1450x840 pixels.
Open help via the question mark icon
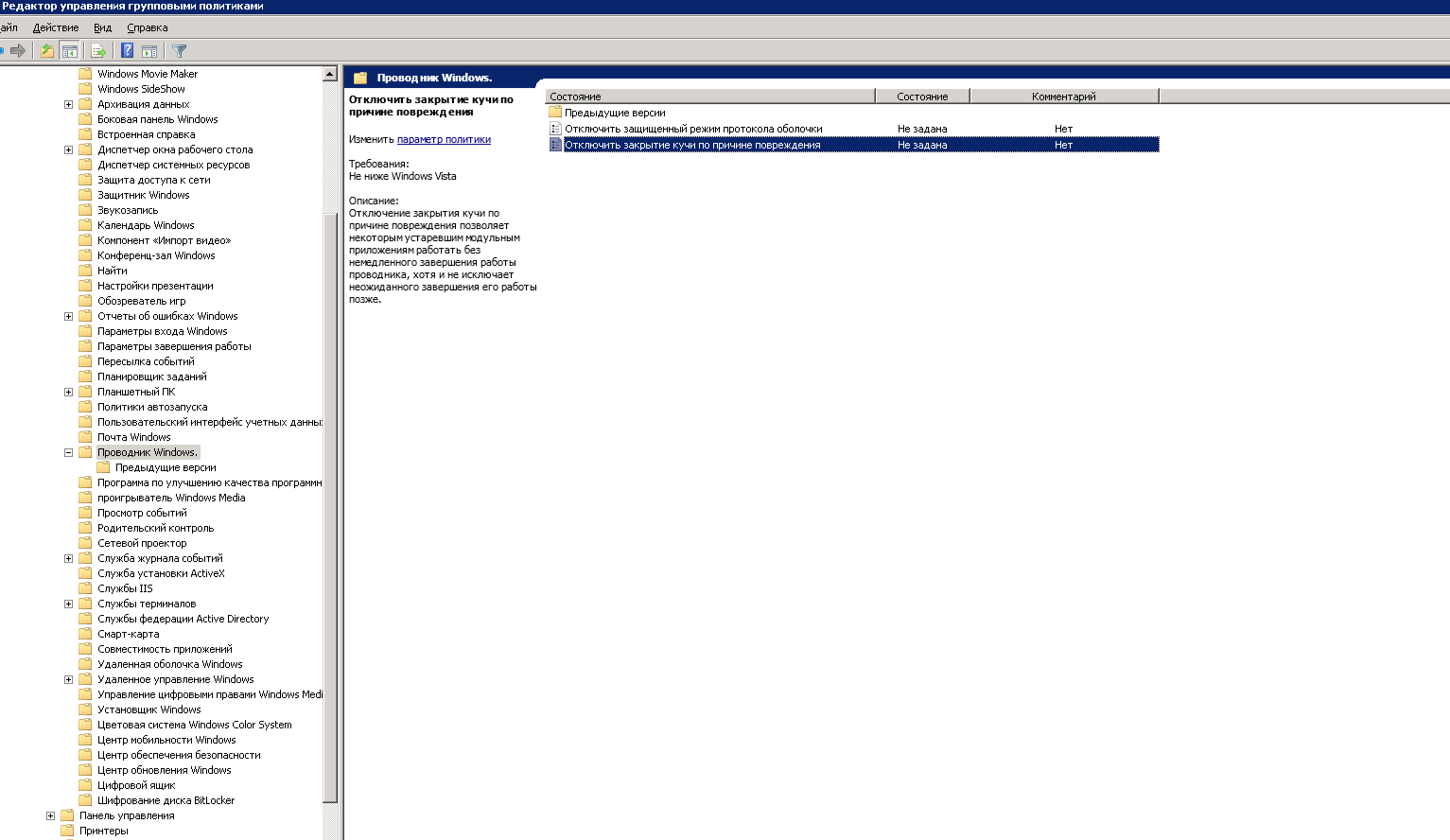coord(127,50)
